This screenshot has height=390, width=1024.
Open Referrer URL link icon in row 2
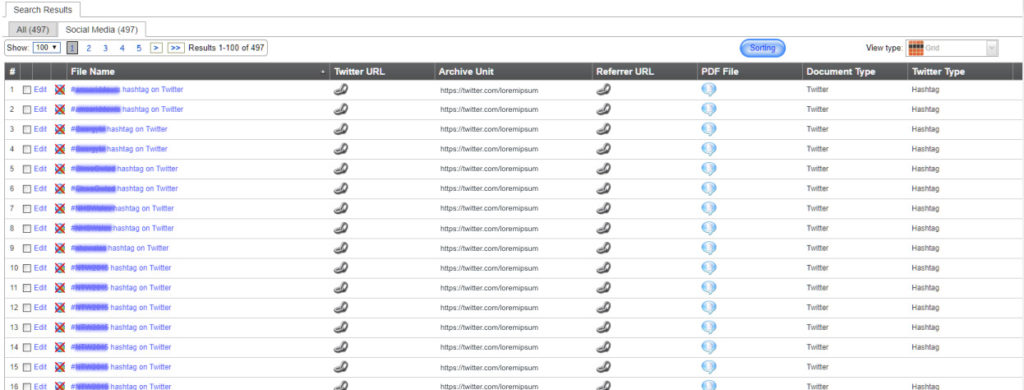pyautogui.click(x=603, y=110)
